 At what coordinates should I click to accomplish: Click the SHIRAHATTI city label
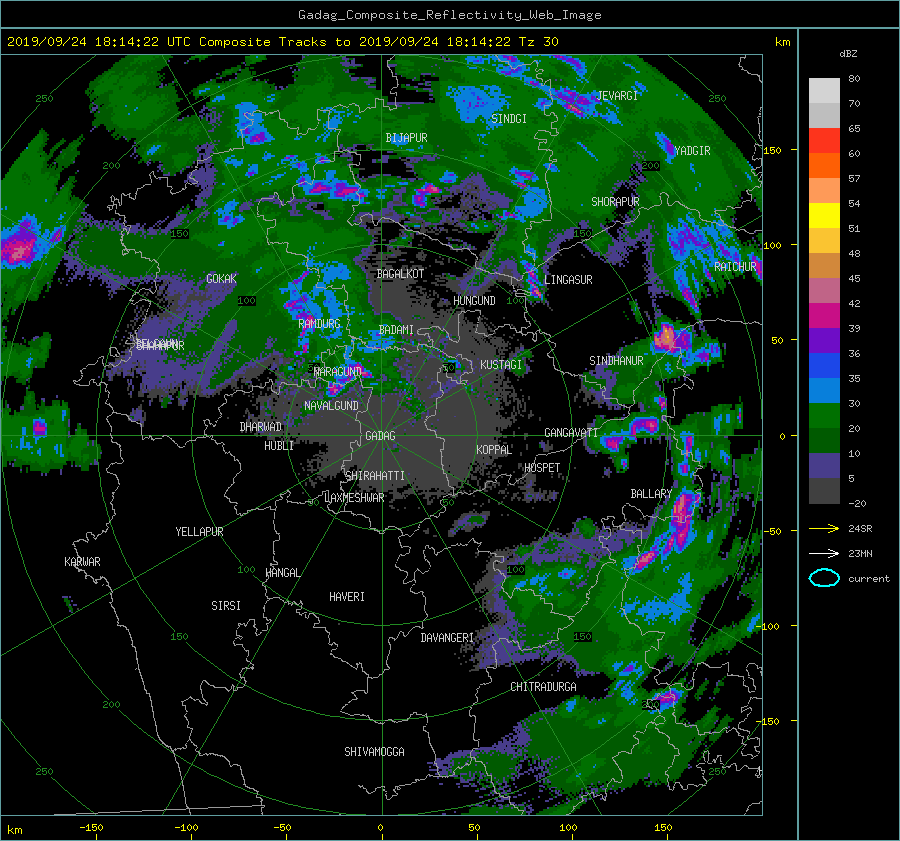tap(375, 476)
